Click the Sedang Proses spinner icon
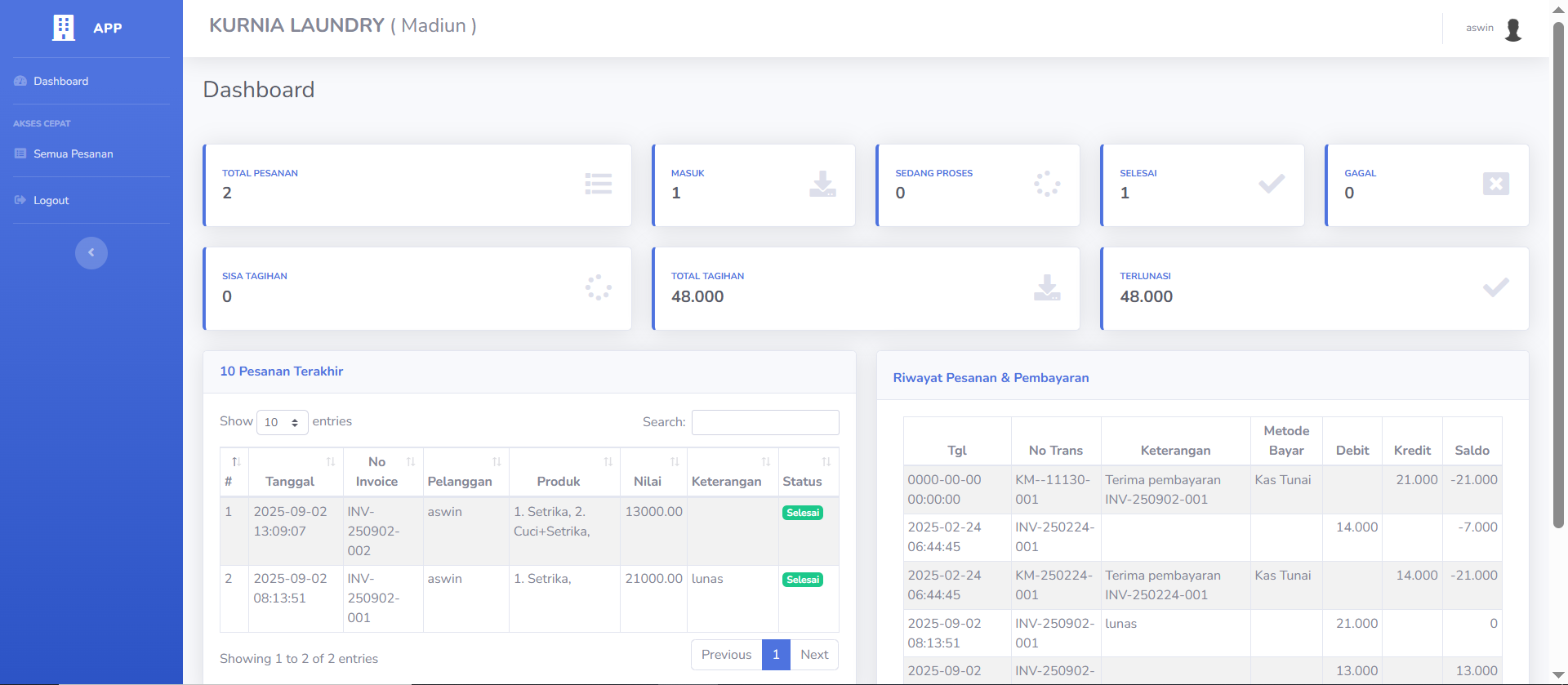The height and width of the screenshot is (685, 1568). [1046, 184]
